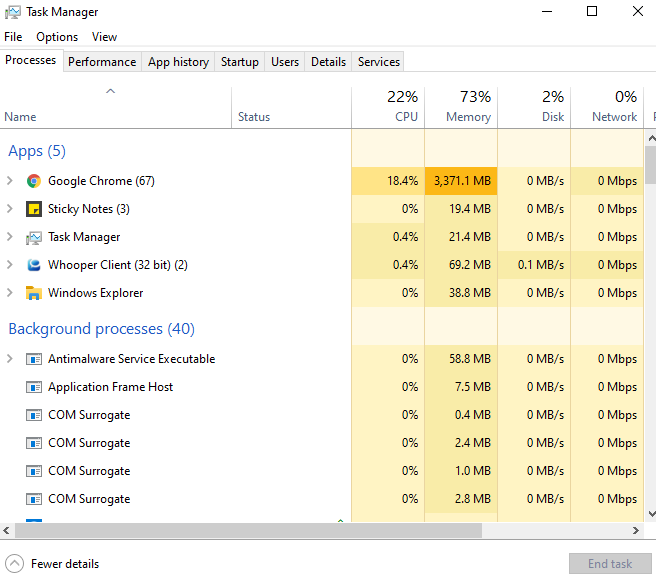Viewport: 656px width, 582px height.
Task: Open the View menu
Action: pyautogui.click(x=104, y=37)
